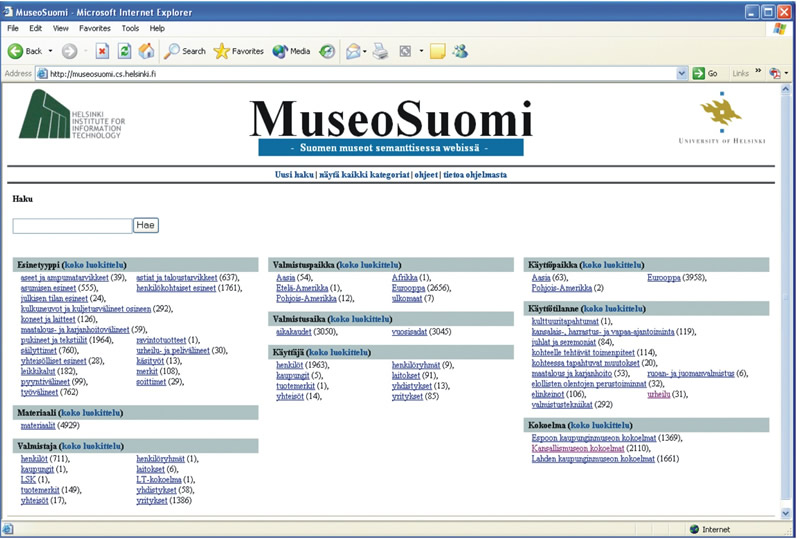Viewport: 800px width, 539px height.
Task: Click the Haku search text field
Action: 72,226
